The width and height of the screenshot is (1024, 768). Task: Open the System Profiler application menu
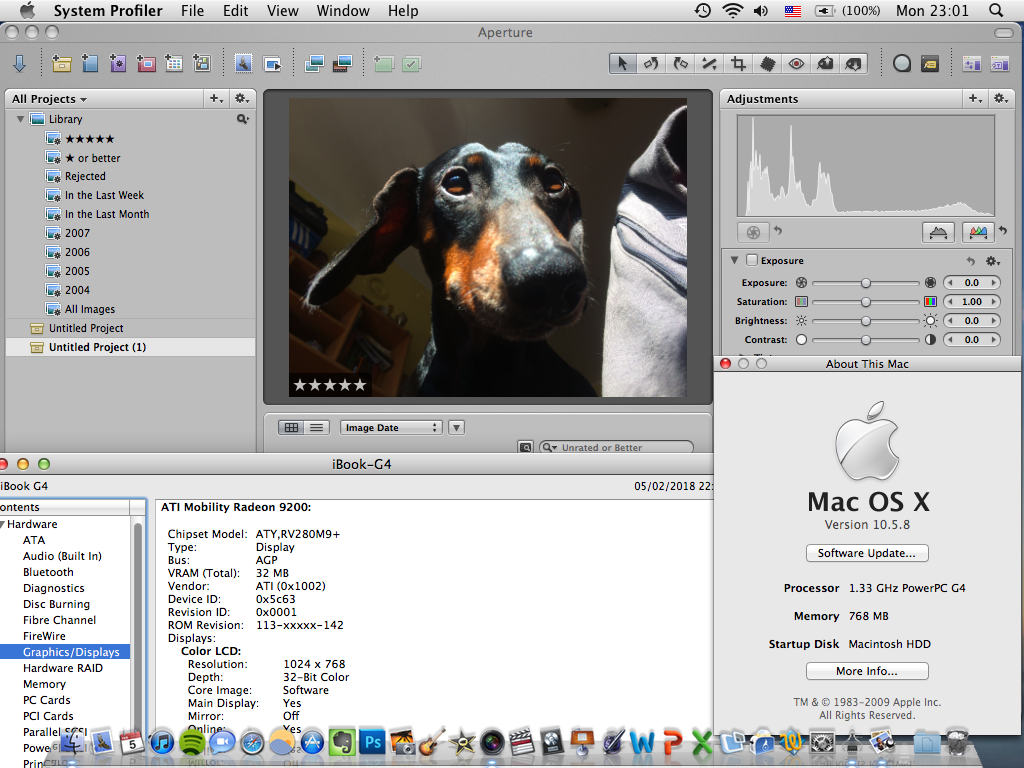(x=108, y=10)
